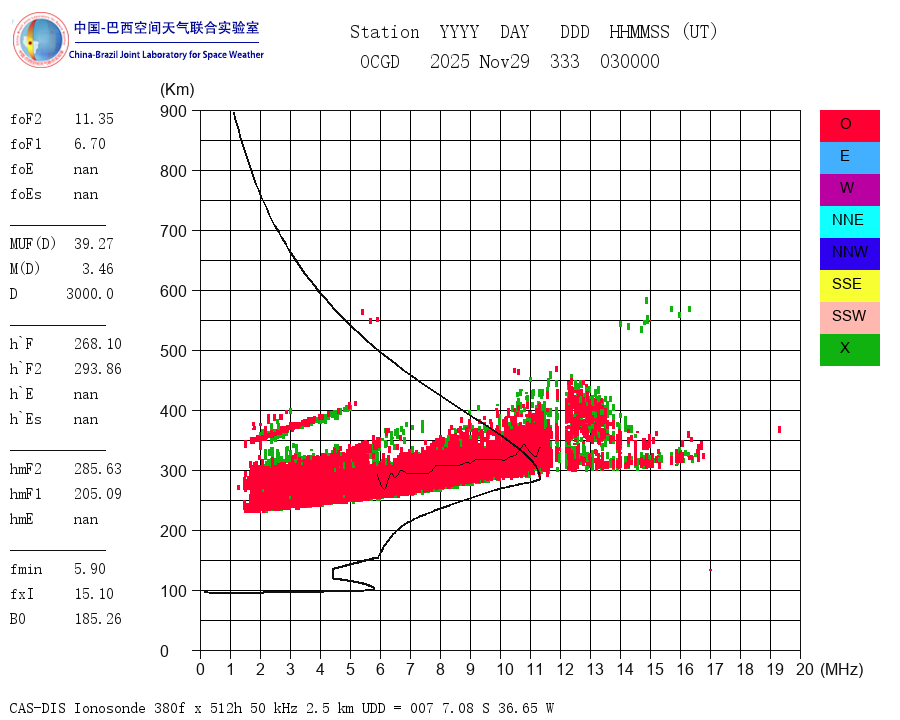Select the MUF(D) value 39.27
Viewport: 900px width, 720px height.
point(94,243)
